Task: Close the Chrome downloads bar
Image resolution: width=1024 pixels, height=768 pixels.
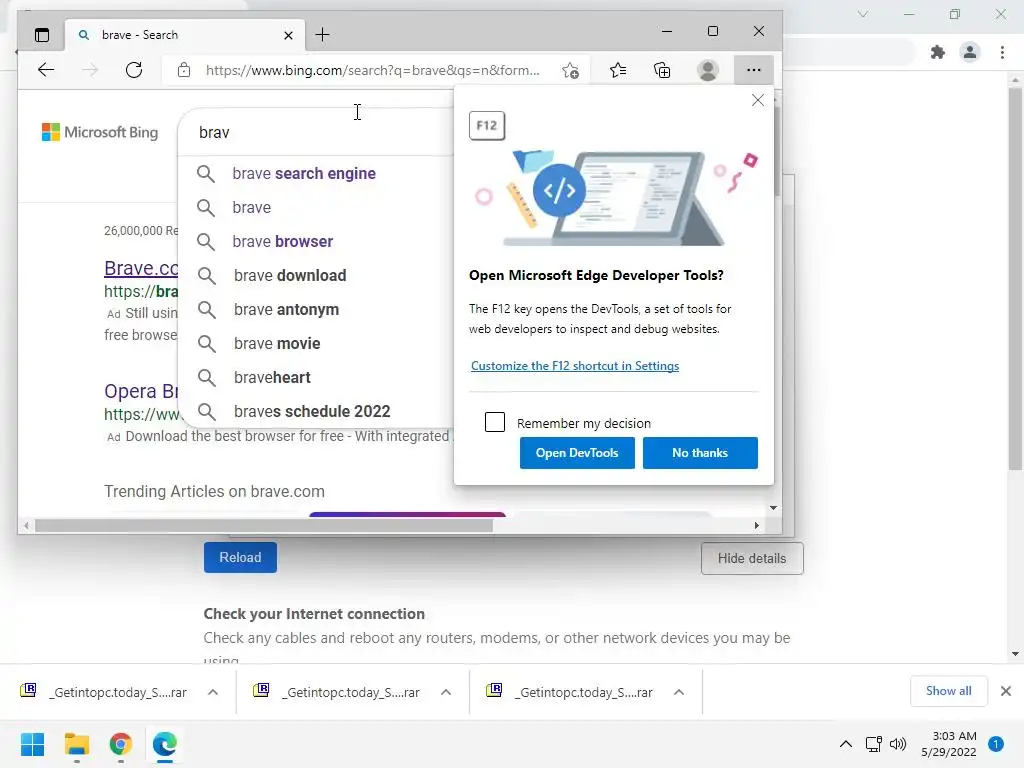Action: pyautogui.click(x=1006, y=691)
